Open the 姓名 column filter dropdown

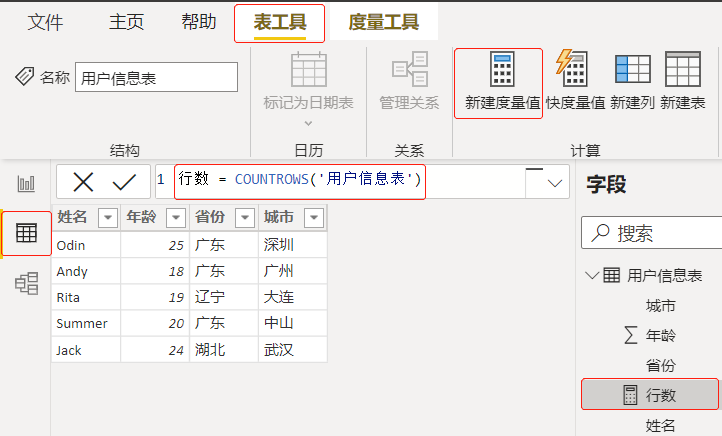108,217
